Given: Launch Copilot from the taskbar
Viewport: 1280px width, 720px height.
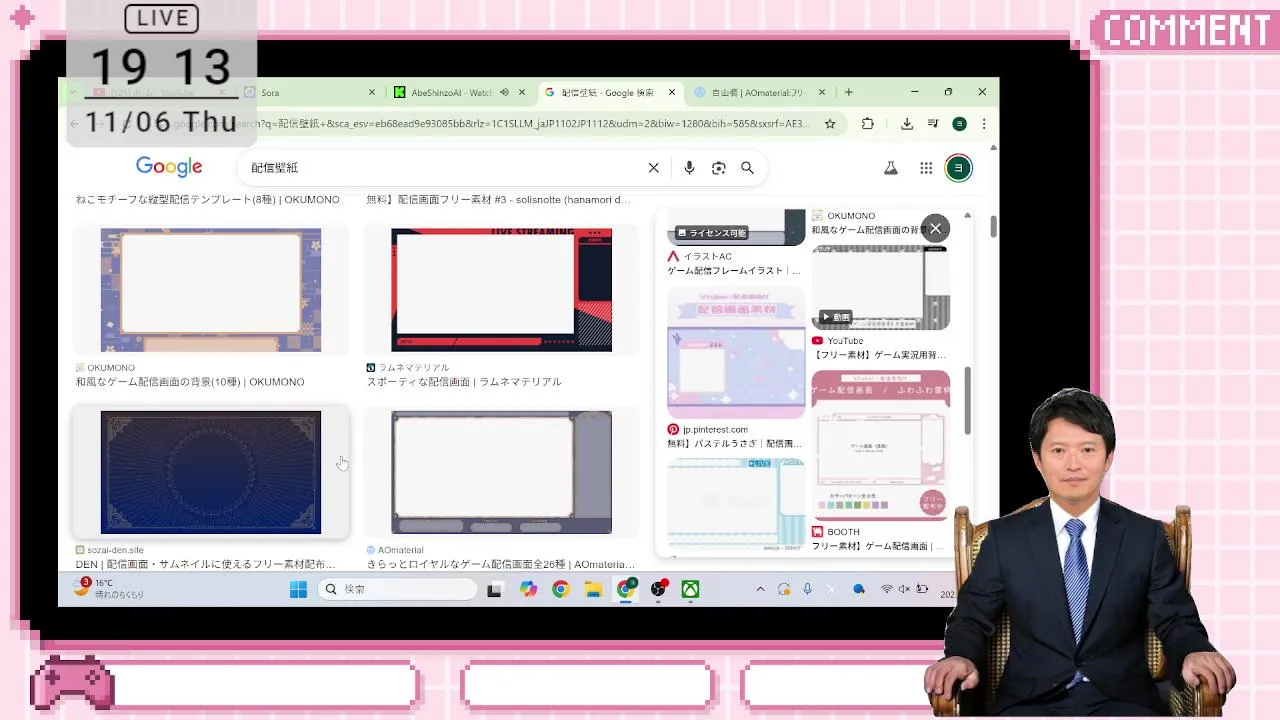Looking at the screenshot, I should point(528,590).
